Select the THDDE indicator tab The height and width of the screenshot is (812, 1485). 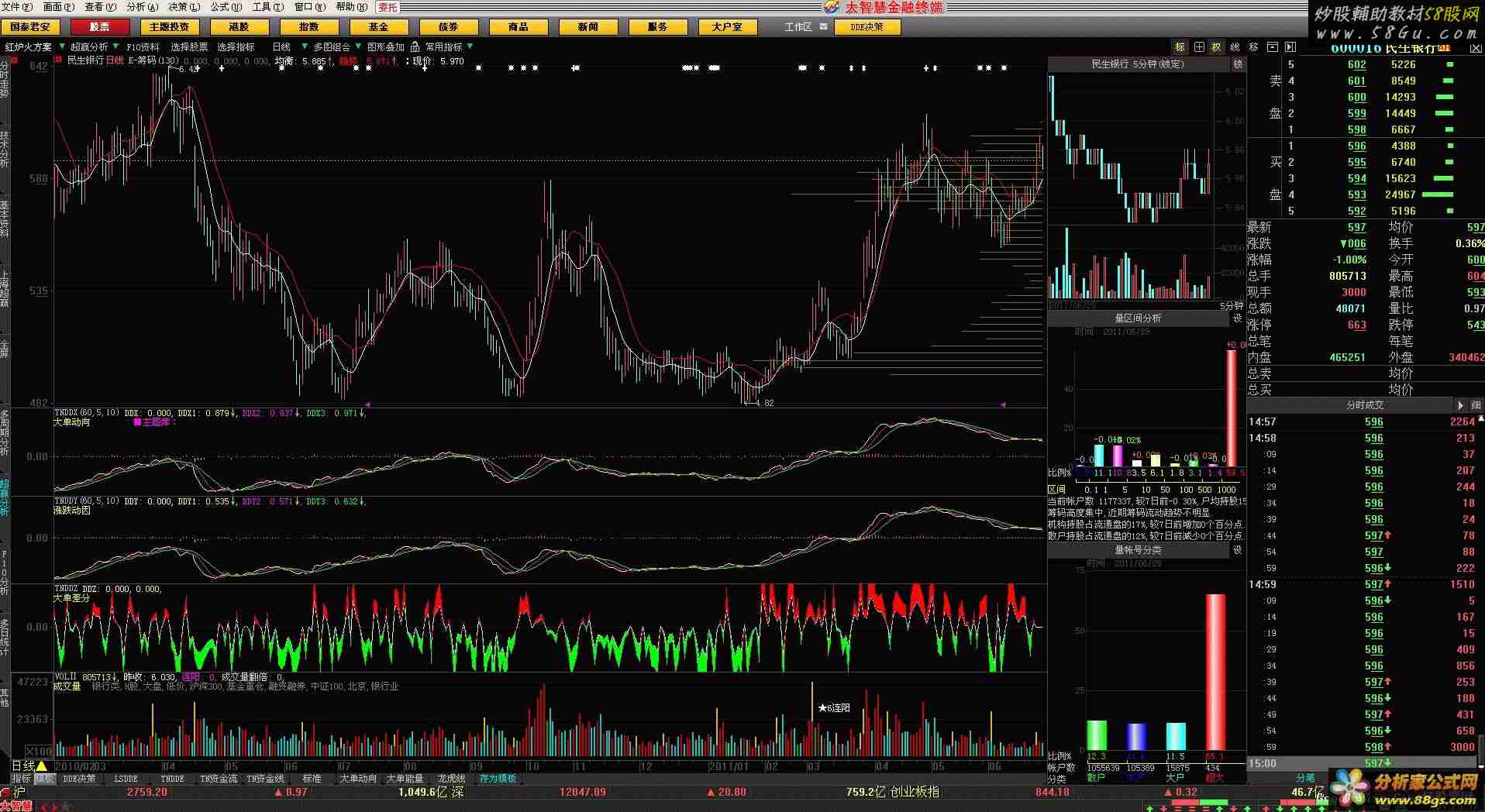pyautogui.click(x=172, y=779)
